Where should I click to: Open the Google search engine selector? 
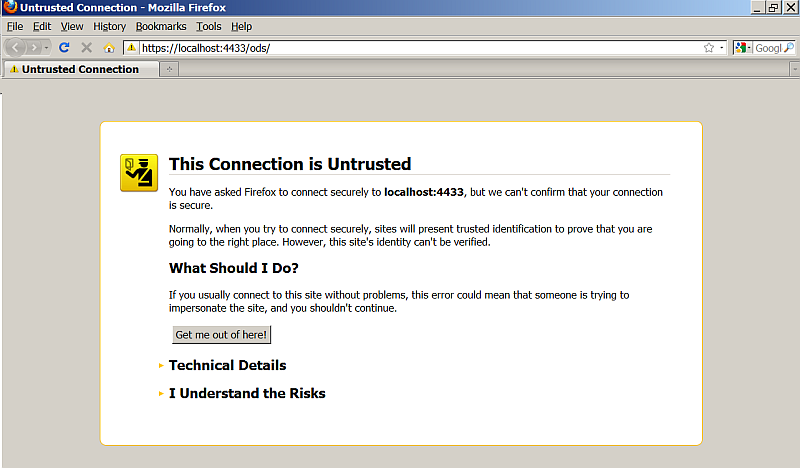point(743,47)
